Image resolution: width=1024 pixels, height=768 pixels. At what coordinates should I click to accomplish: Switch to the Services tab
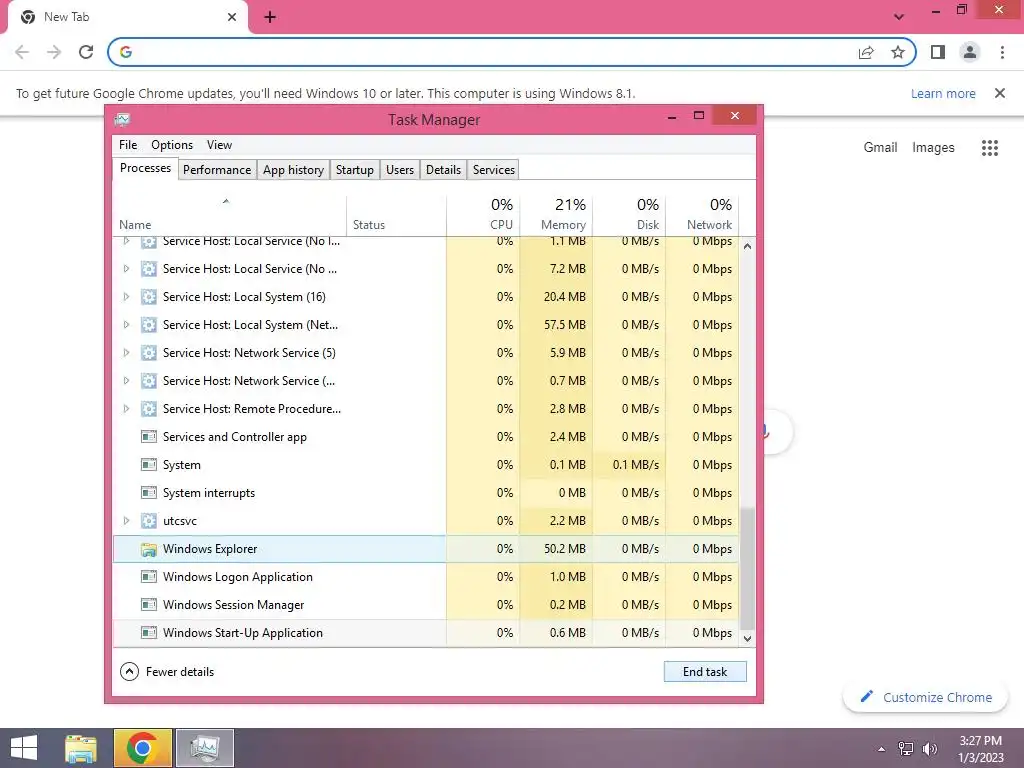494,170
